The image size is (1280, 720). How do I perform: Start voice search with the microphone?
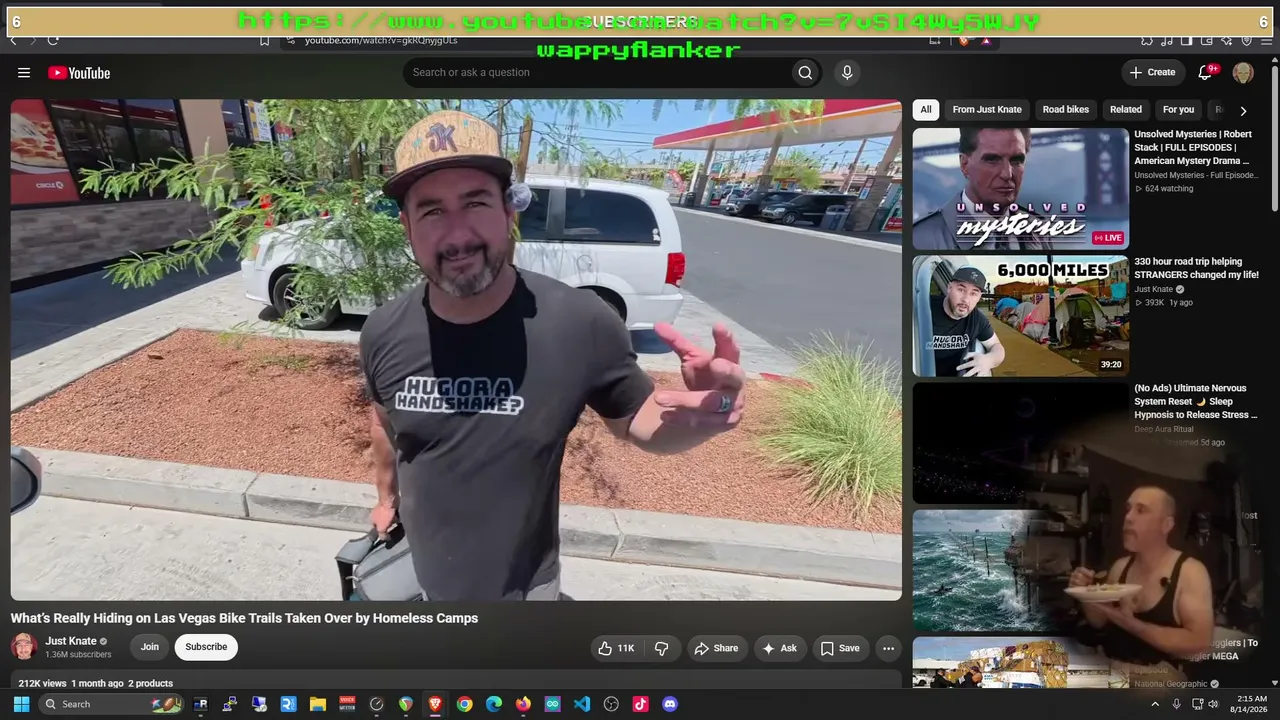click(847, 72)
